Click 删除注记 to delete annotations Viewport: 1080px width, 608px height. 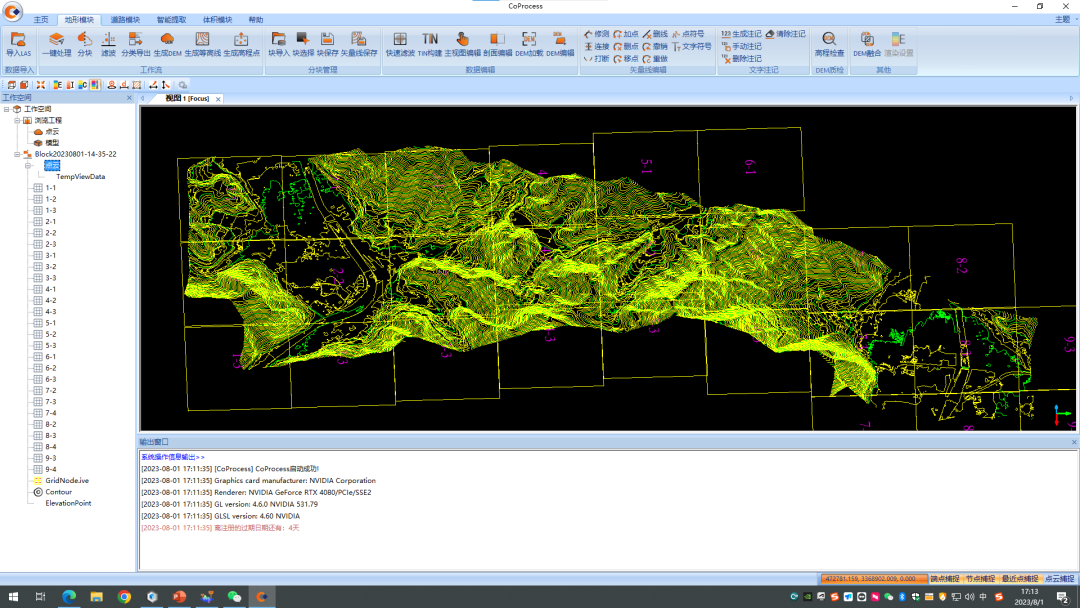point(741,59)
